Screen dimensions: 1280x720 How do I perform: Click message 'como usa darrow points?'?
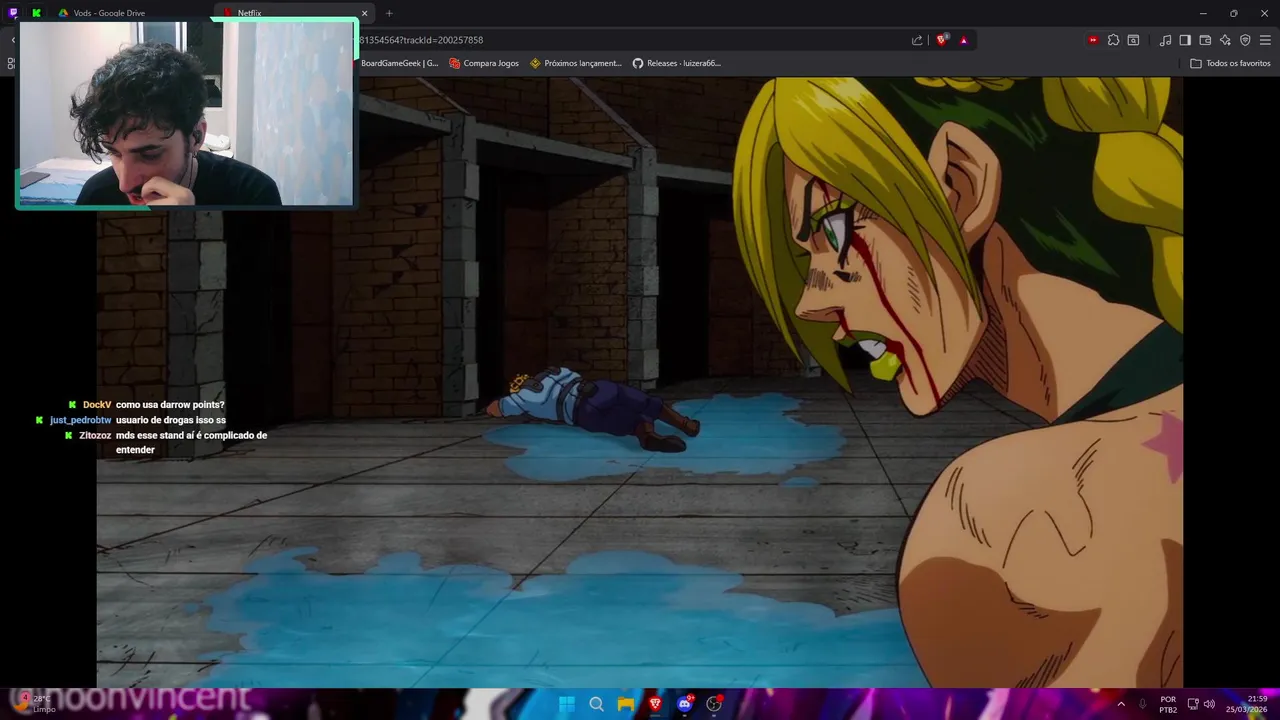[x=170, y=405]
